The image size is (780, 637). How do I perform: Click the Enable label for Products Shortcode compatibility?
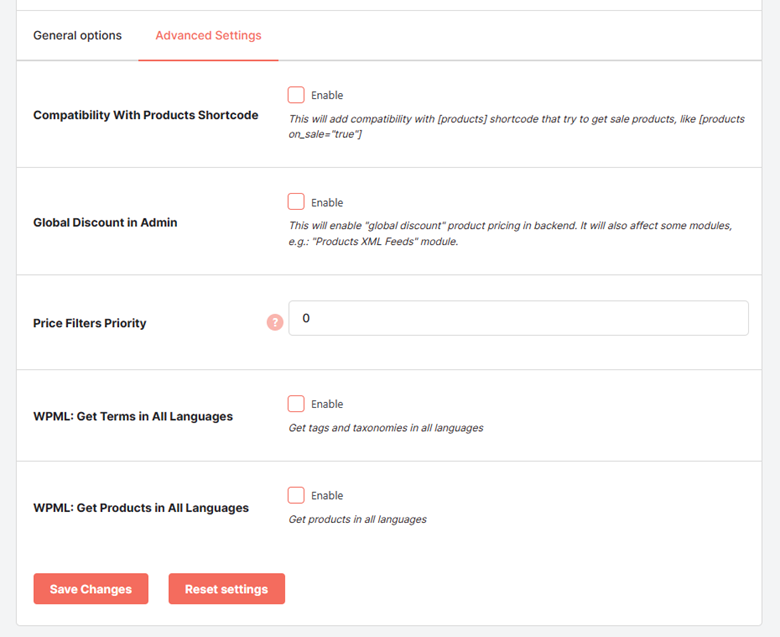pyautogui.click(x=327, y=95)
